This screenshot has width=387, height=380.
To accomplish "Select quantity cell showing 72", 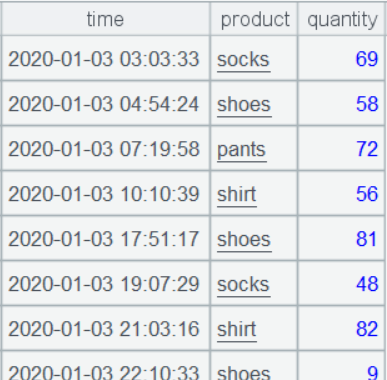I will 342,148.
